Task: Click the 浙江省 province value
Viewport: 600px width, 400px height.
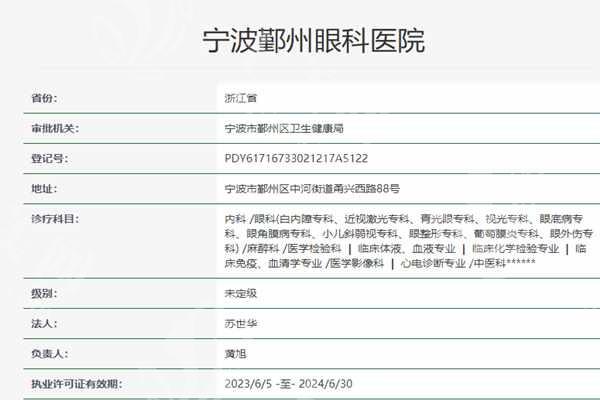Action: [242, 98]
